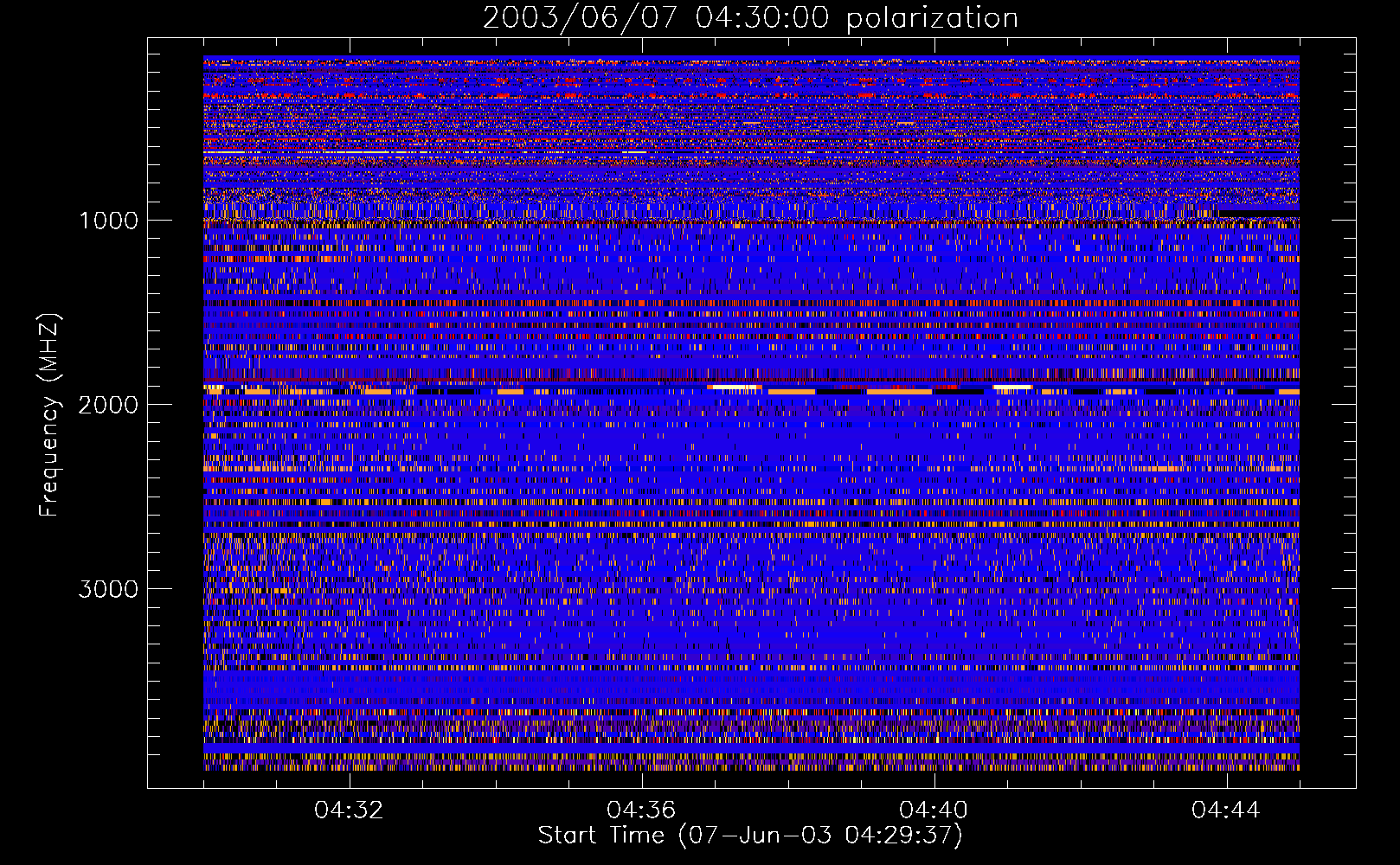
Task: Click the 1000 frequency tick label
Action: pyautogui.click(x=108, y=221)
